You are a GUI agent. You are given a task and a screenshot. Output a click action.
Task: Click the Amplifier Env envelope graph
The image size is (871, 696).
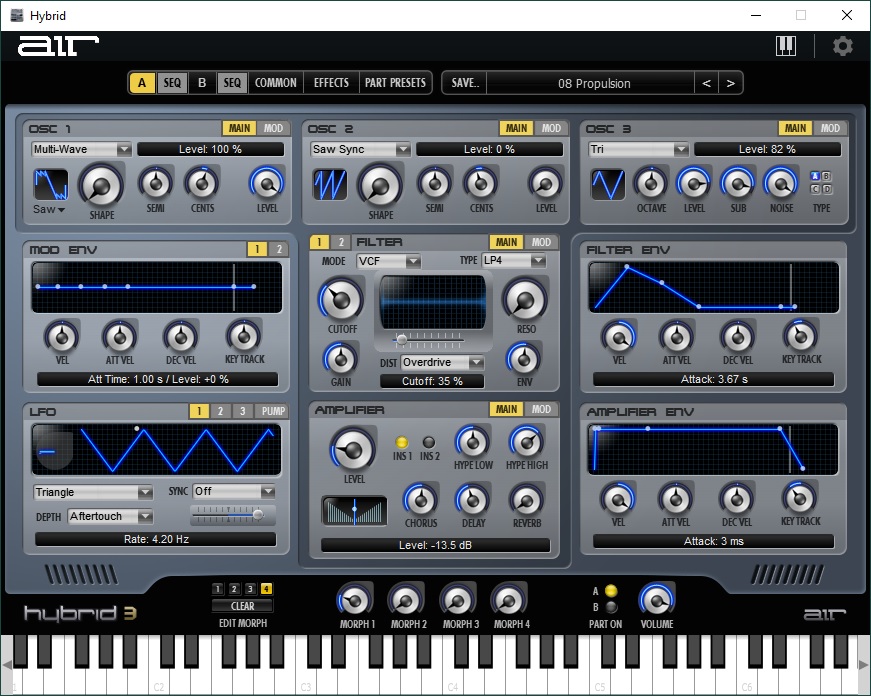(713, 449)
